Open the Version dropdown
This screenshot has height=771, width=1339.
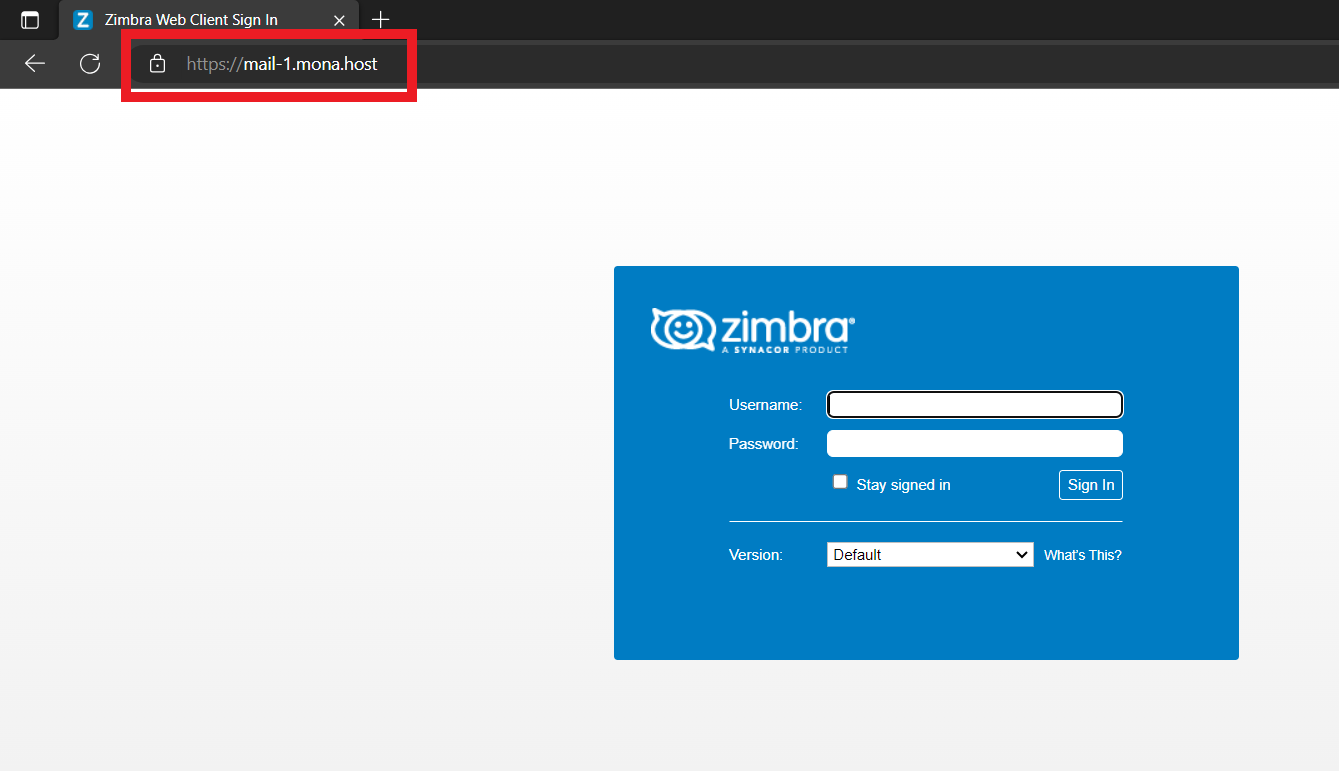click(x=930, y=555)
